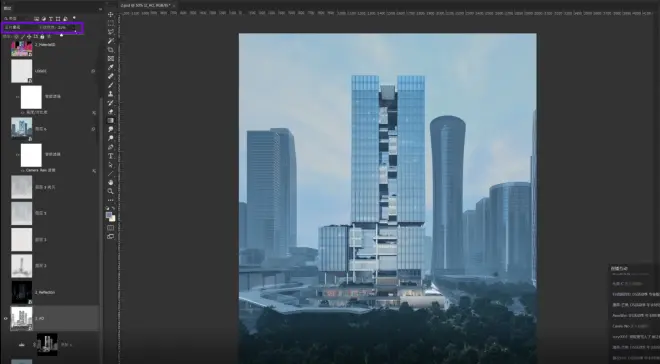Select the Lasso tool

[x=111, y=32]
